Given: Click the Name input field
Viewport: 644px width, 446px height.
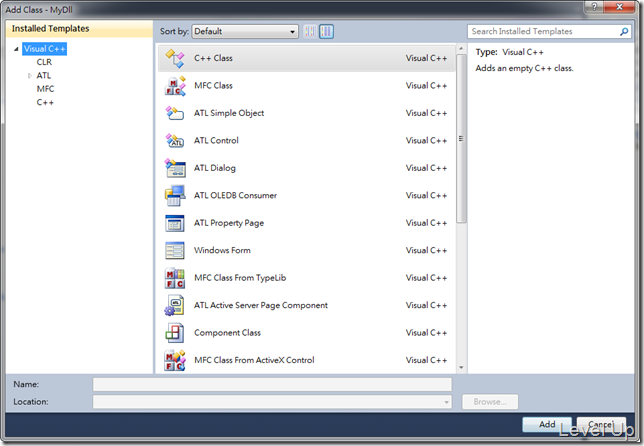Looking at the screenshot, I should tap(272, 384).
